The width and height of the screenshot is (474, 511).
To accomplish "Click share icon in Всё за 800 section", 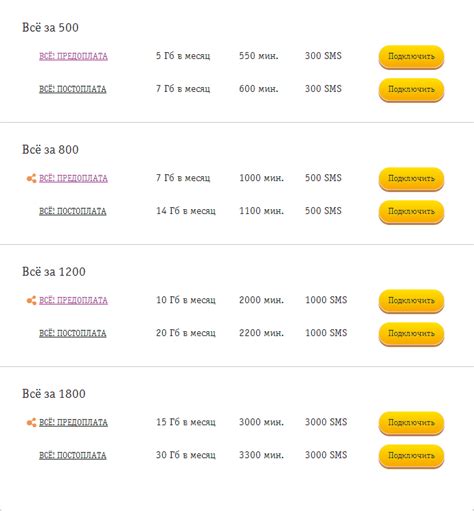I will point(31,179).
